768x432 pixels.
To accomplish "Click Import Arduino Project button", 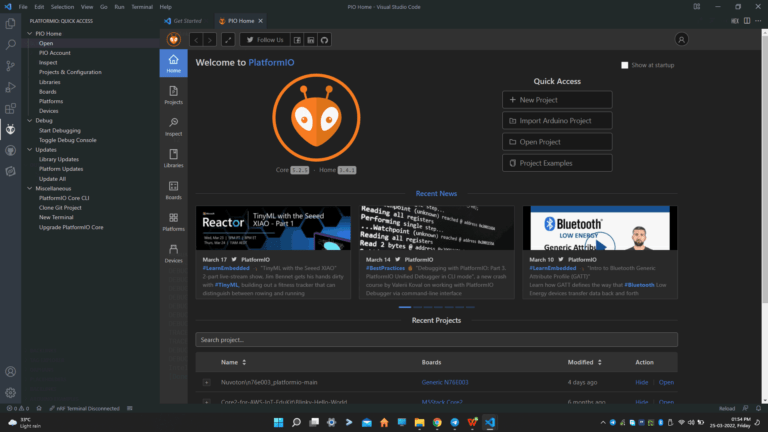I will coord(557,121).
